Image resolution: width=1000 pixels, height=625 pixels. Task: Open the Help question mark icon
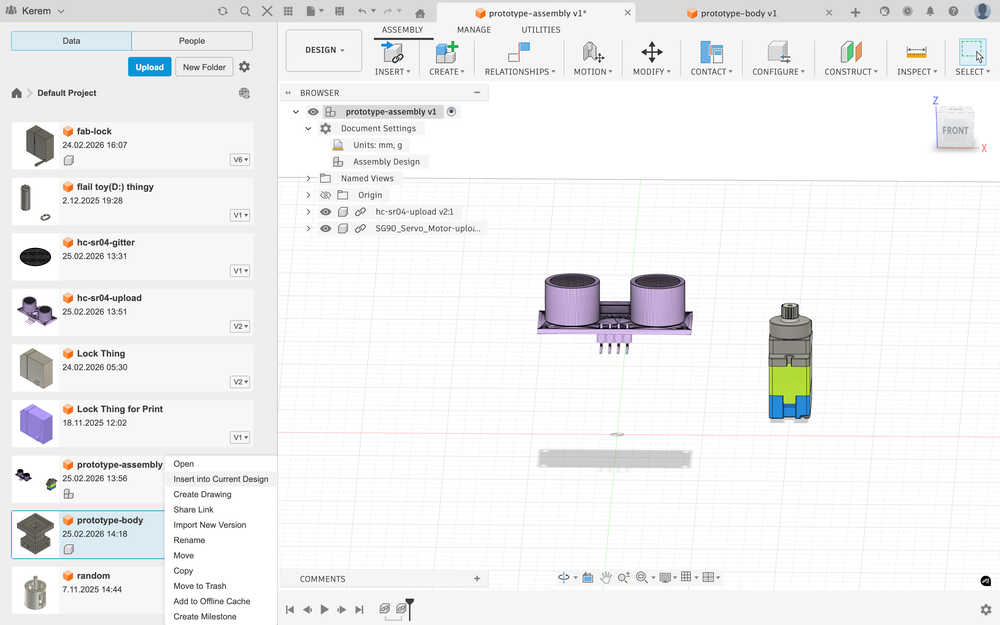[x=953, y=11]
